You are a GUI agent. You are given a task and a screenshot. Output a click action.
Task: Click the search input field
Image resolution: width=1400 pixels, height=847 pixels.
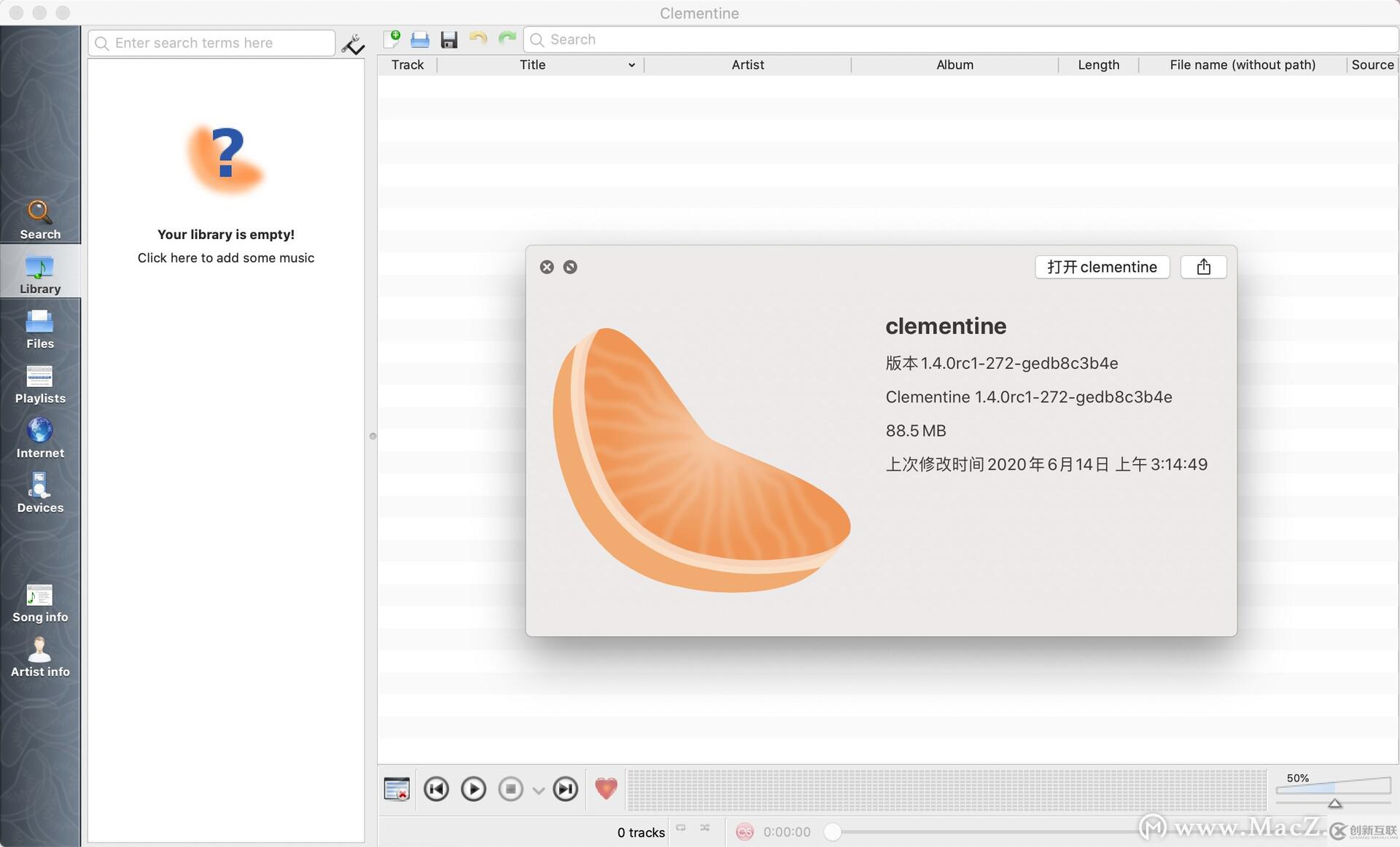[x=212, y=42]
